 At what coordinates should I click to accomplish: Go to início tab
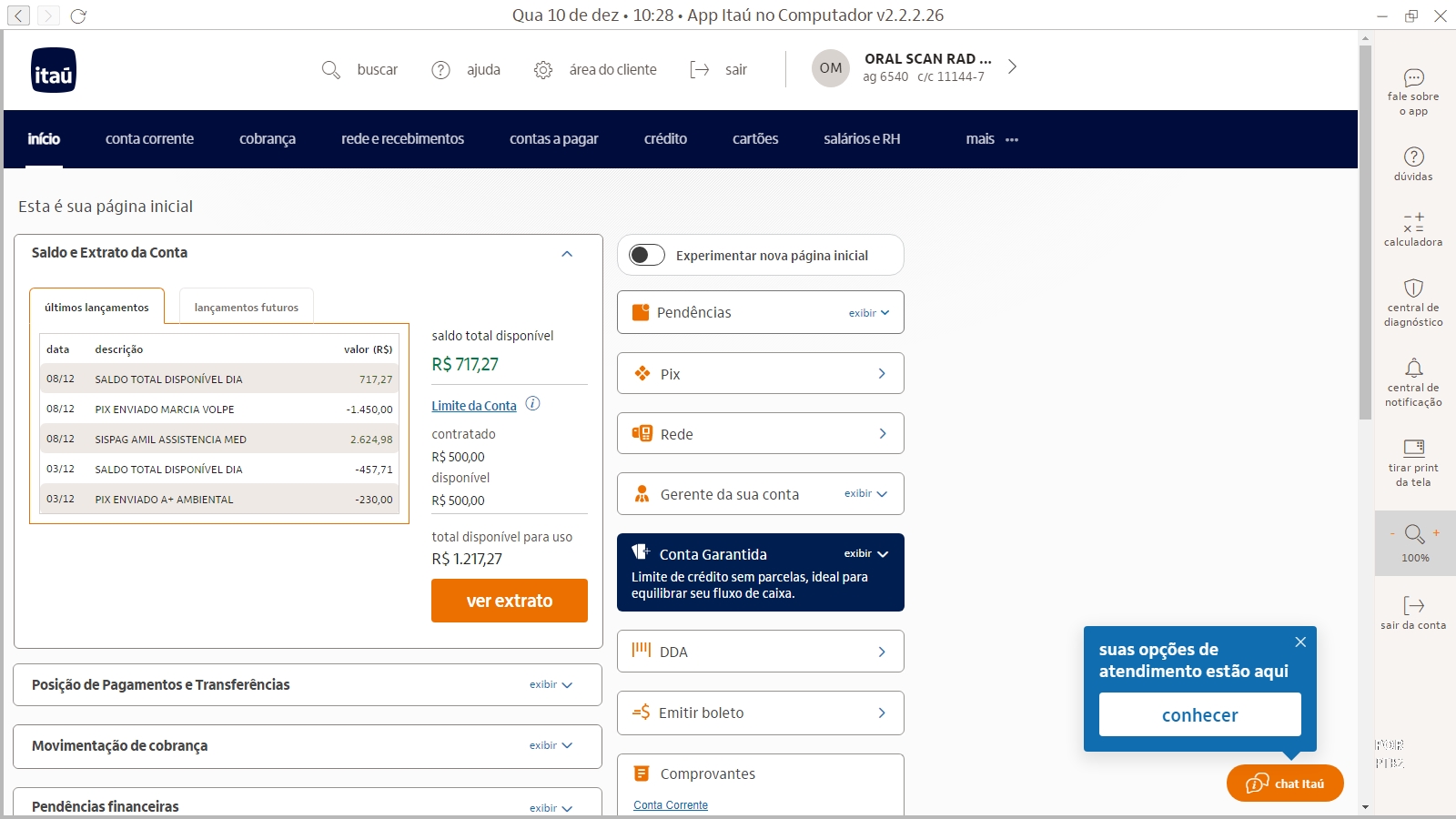[44, 139]
